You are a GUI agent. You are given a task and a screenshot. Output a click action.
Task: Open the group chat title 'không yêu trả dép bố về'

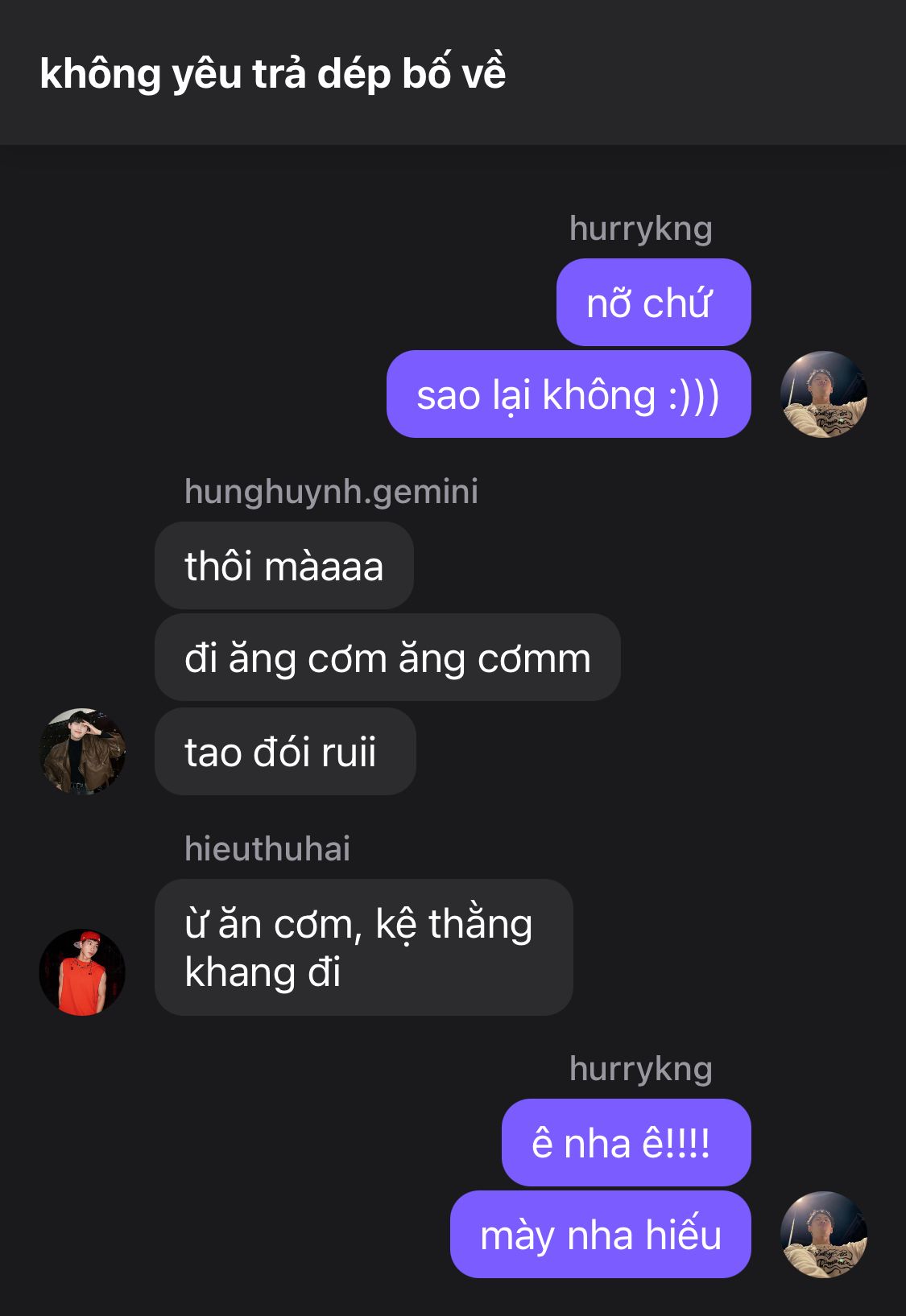pos(273,73)
